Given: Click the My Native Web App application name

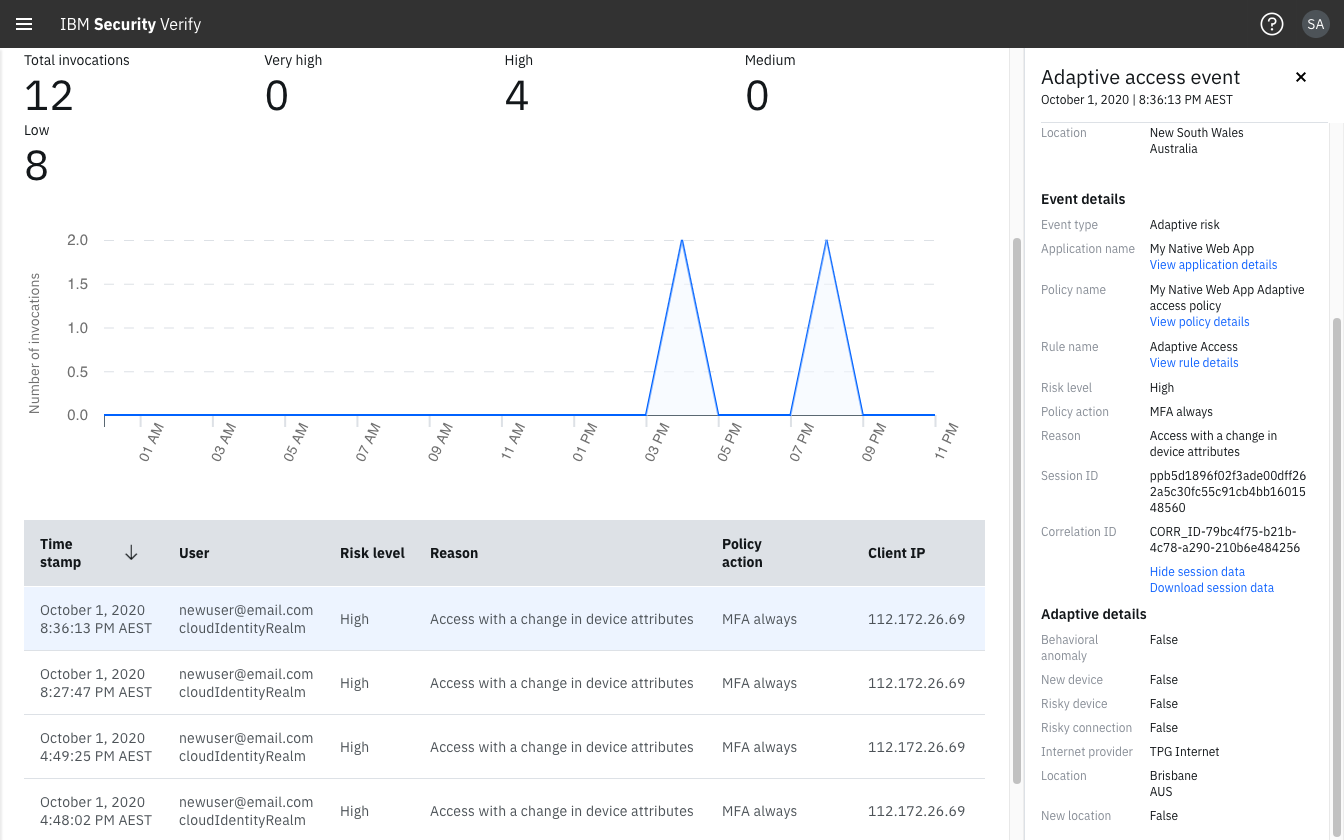Looking at the screenshot, I should [1202, 249].
